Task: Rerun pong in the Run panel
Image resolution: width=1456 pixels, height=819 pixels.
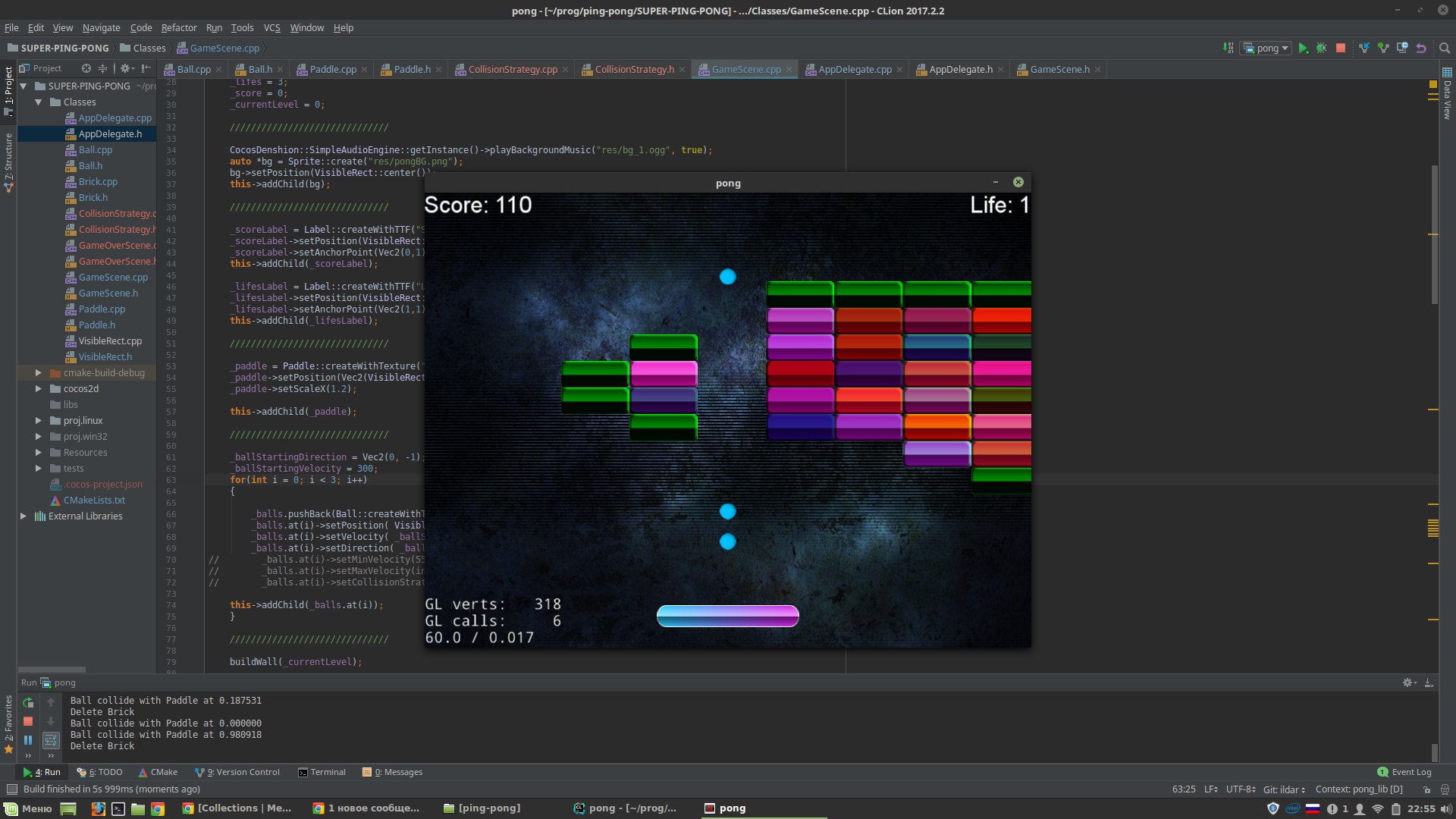Action: (x=28, y=702)
